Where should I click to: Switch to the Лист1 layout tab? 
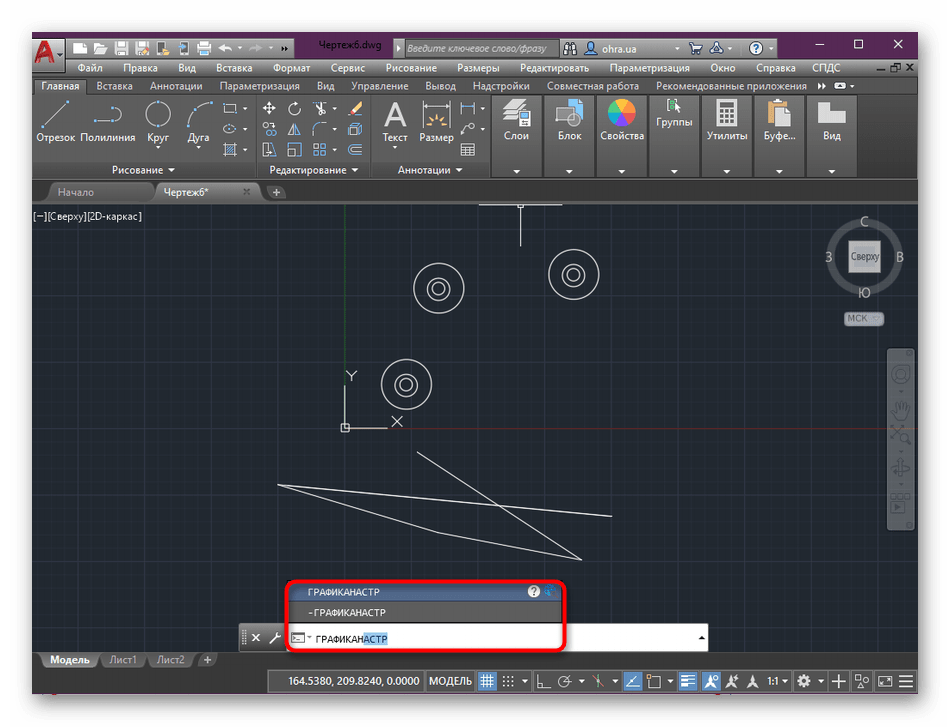tap(123, 660)
